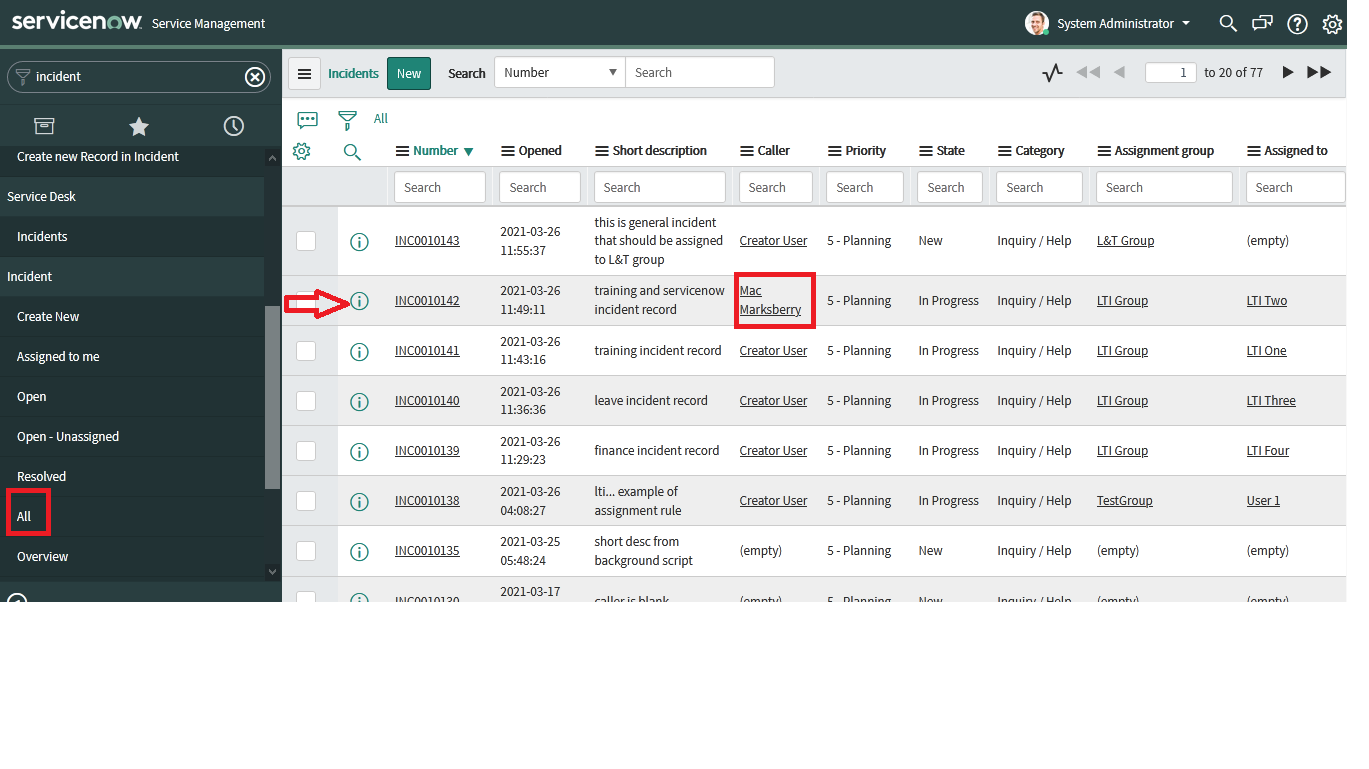Open incident INC0010142 link

click(x=427, y=301)
